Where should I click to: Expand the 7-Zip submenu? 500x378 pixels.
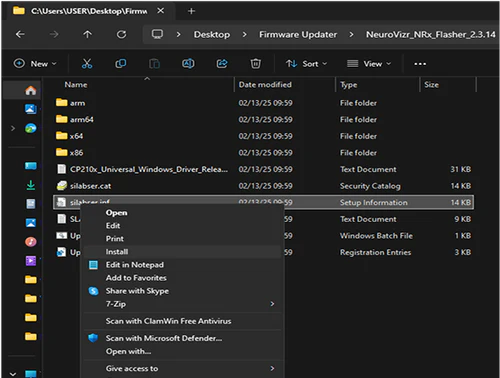[182, 304]
